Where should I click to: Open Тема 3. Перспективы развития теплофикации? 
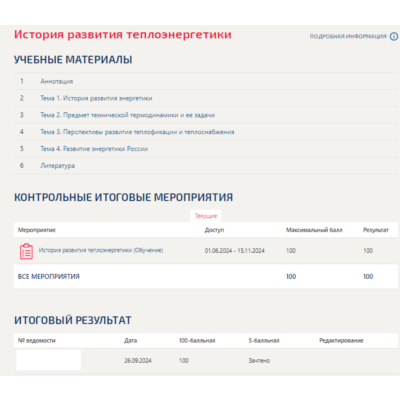tap(137, 132)
